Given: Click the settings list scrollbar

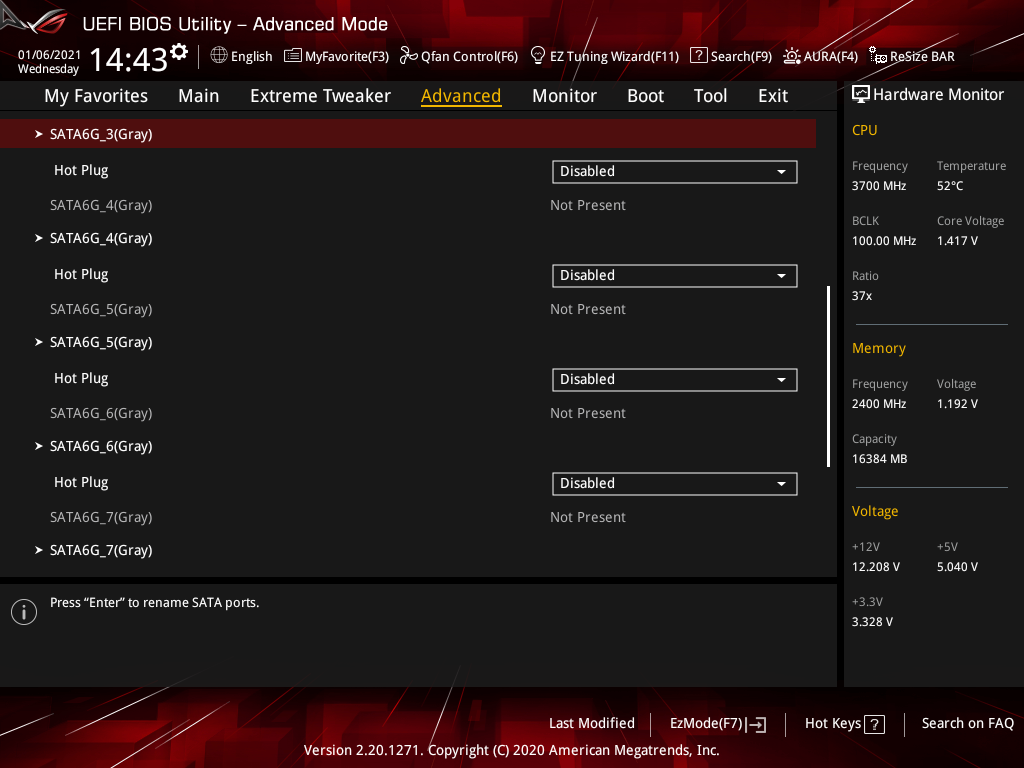Looking at the screenshot, I should click(828, 376).
